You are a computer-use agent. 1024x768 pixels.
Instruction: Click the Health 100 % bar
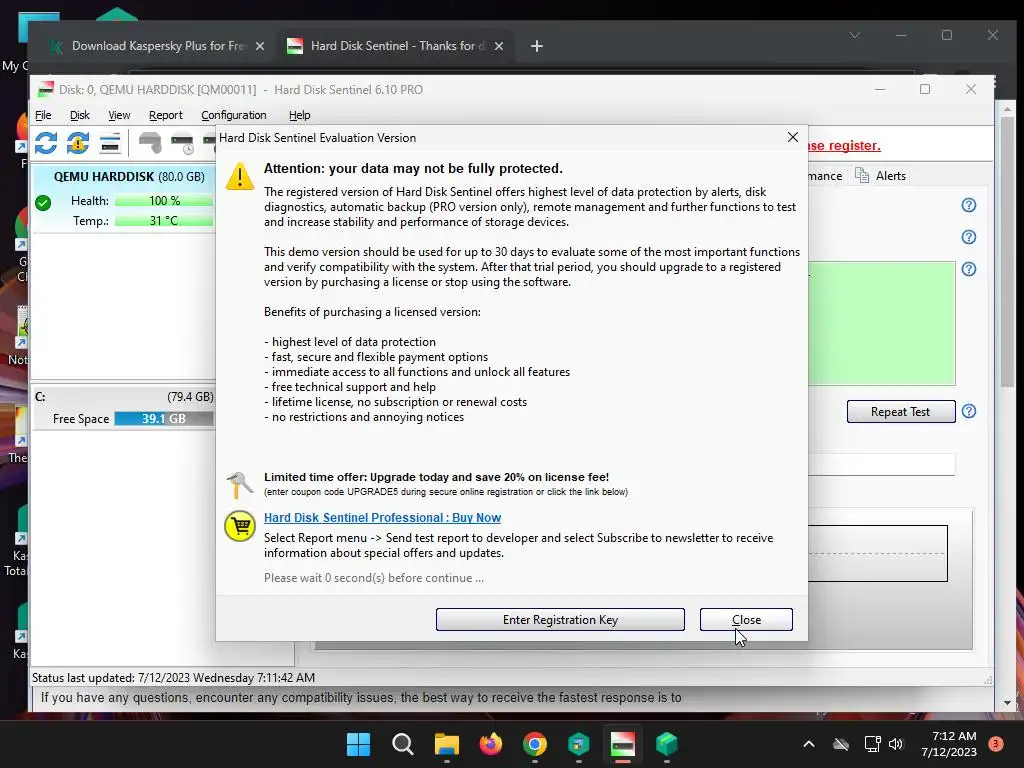click(165, 200)
